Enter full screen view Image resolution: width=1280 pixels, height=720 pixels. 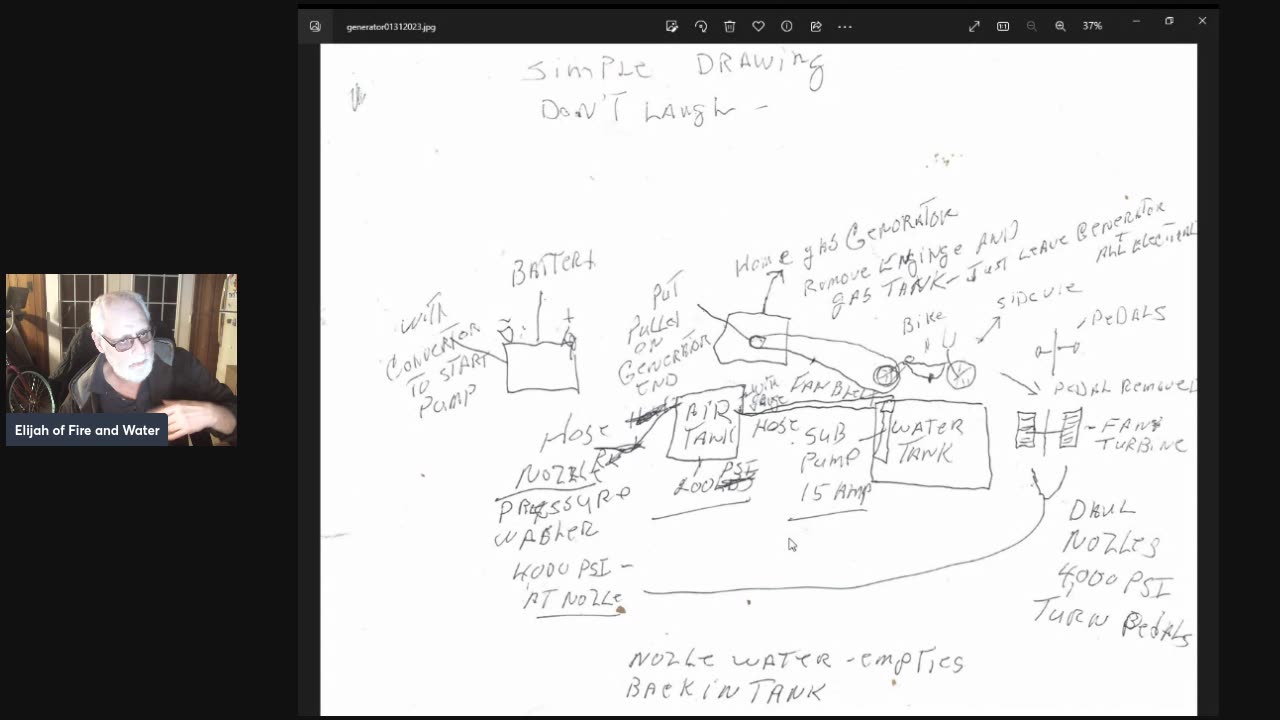pos(974,26)
